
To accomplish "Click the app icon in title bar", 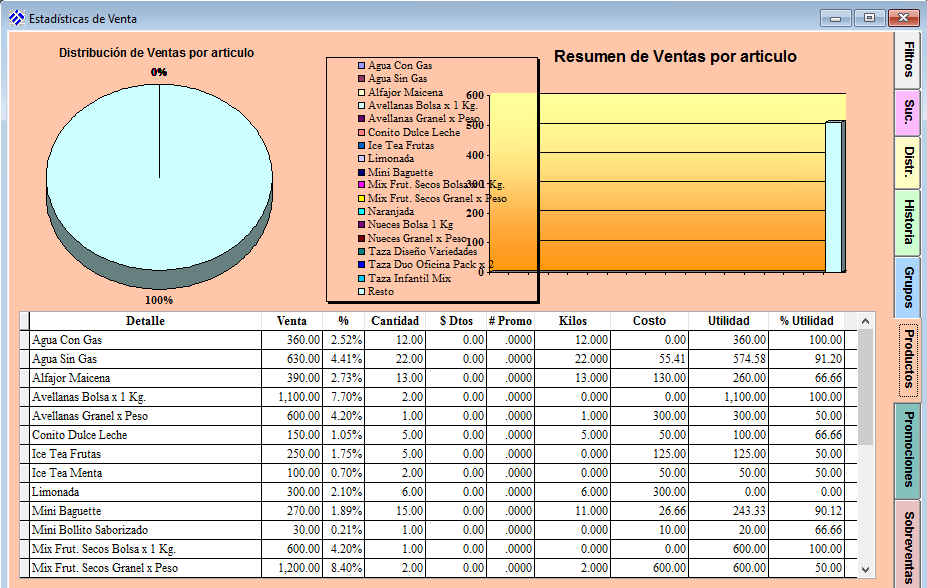I will point(16,18).
